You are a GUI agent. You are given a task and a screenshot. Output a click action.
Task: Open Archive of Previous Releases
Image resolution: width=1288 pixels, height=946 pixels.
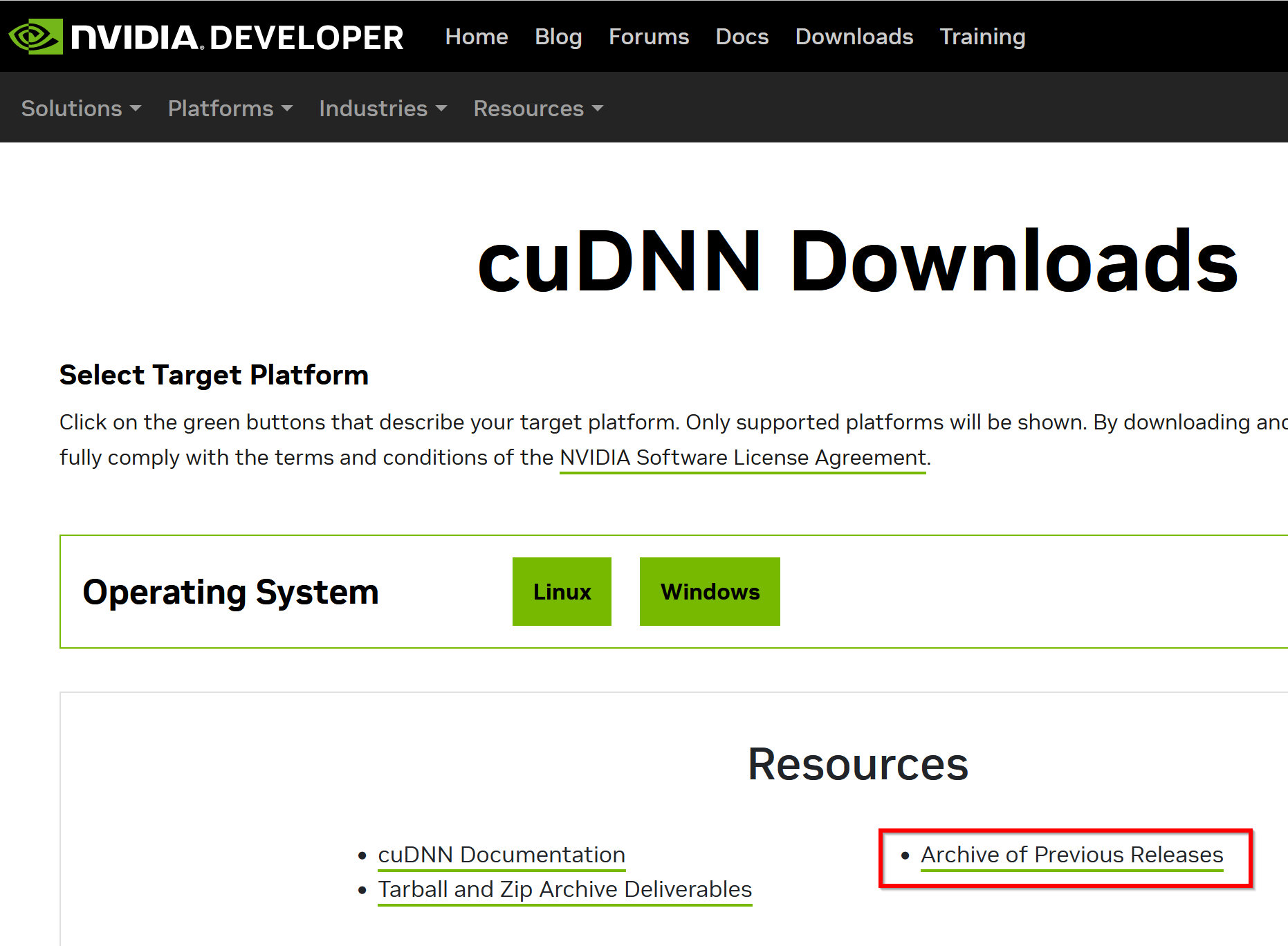(x=1071, y=855)
